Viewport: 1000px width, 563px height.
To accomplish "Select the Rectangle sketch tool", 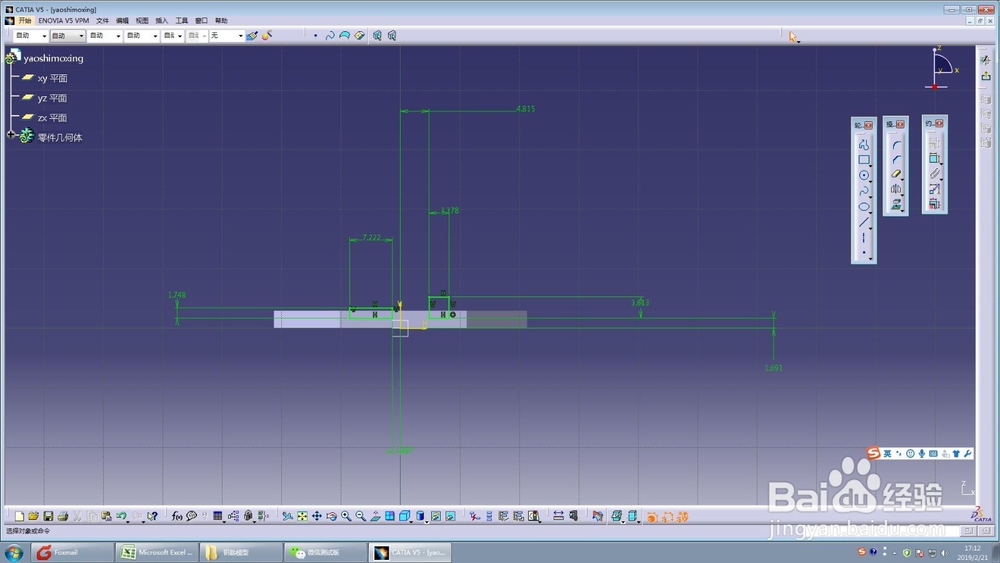I will point(864,160).
